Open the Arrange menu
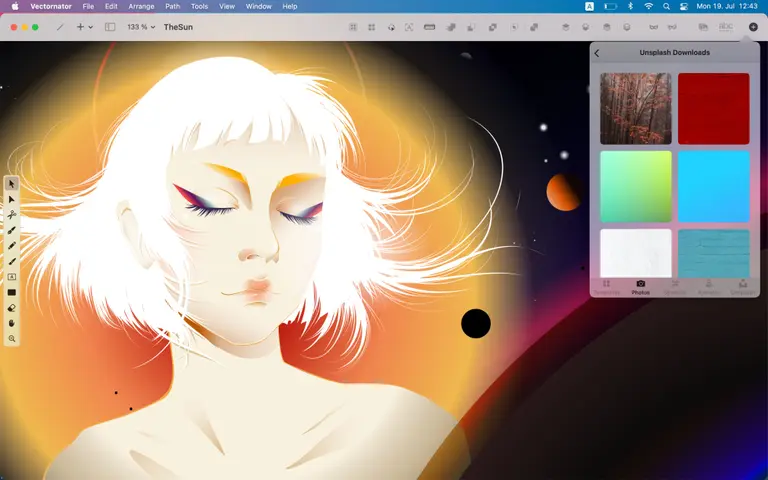Image resolution: width=768 pixels, height=480 pixels. point(142,6)
